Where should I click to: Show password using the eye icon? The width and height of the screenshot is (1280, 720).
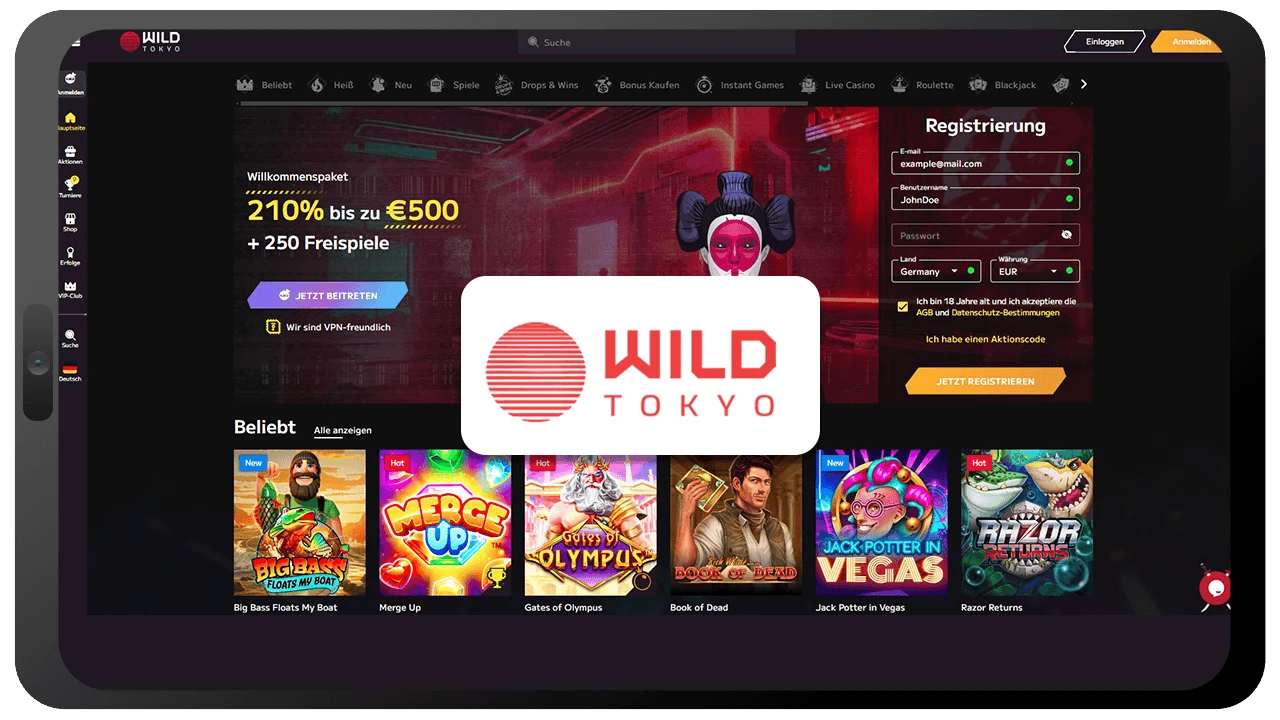pyautogui.click(x=1066, y=235)
